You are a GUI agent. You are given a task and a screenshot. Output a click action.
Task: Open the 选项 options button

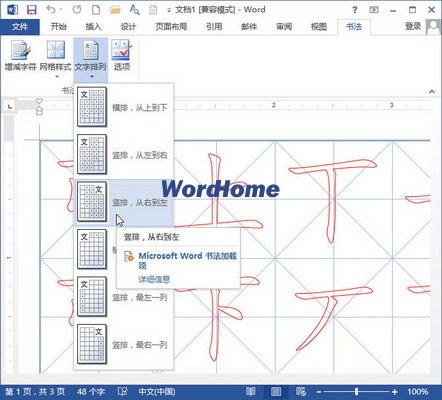pyautogui.click(x=122, y=56)
